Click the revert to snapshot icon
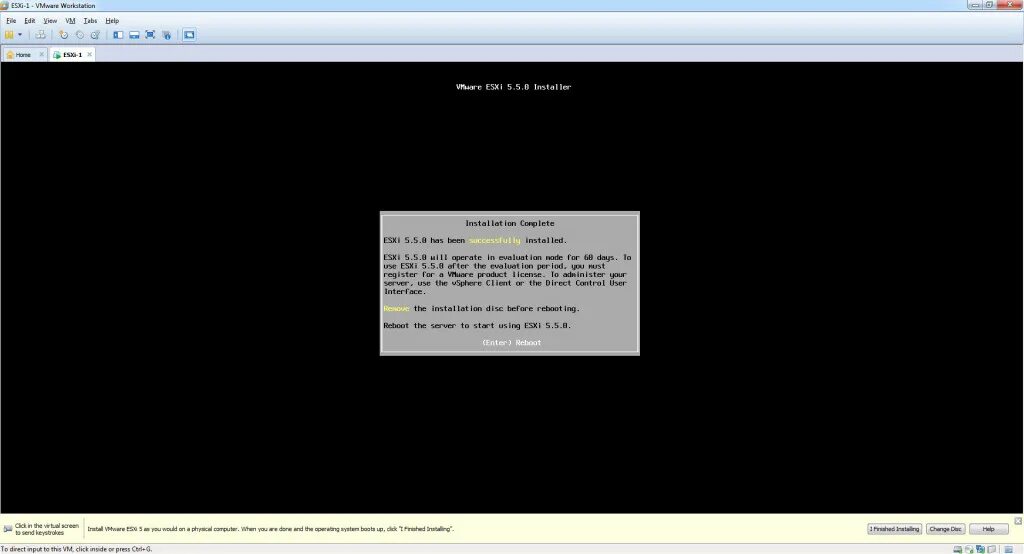This screenshot has height=554, width=1024. click(x=80, y=35)
